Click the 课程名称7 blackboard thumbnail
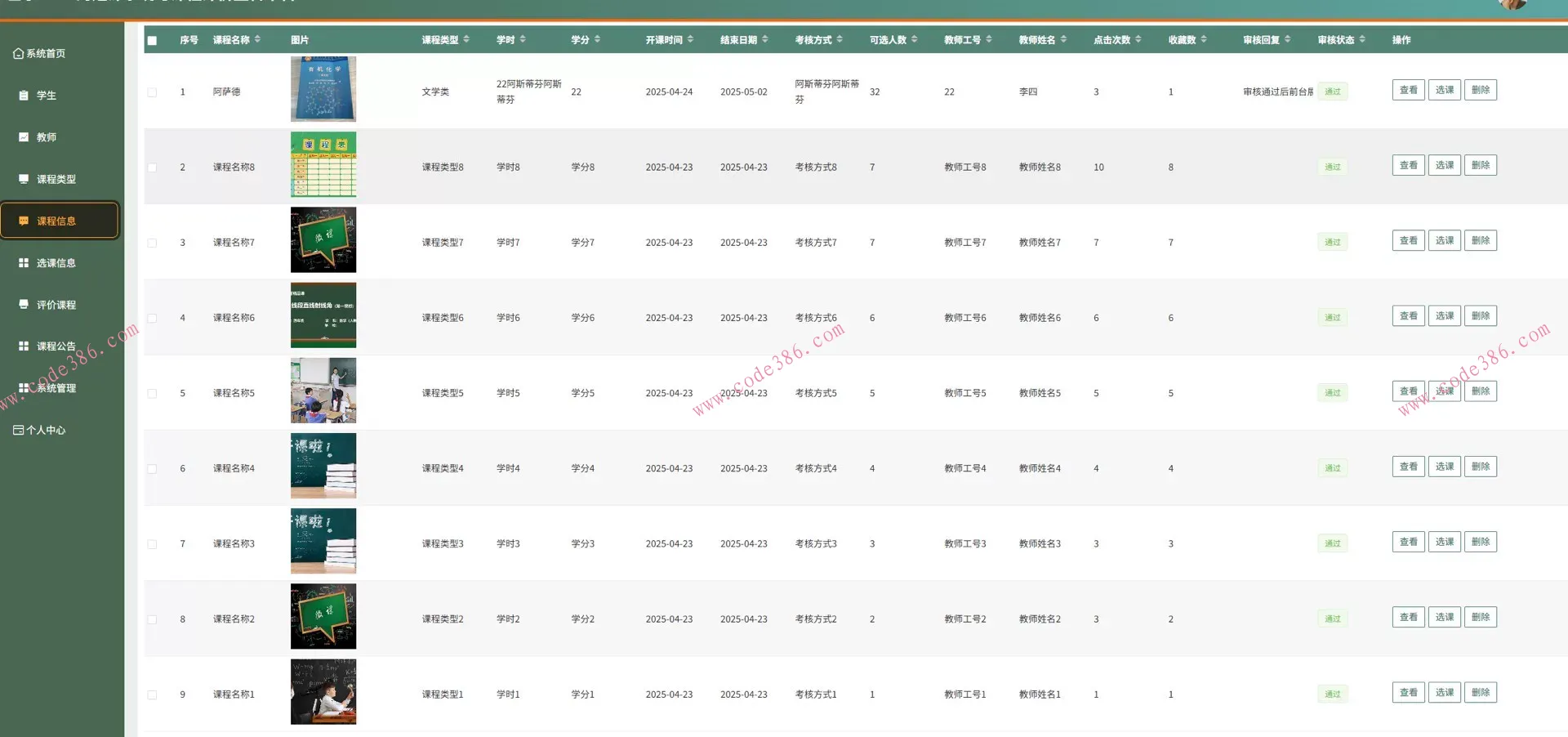This screenshot has height=737, width=1568. [x=323, y=239]
